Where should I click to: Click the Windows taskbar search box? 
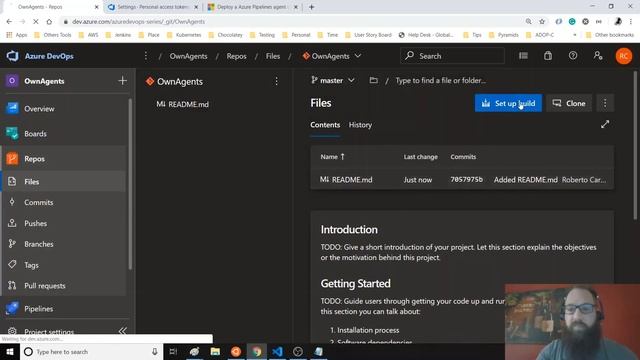tap(91, 351)
